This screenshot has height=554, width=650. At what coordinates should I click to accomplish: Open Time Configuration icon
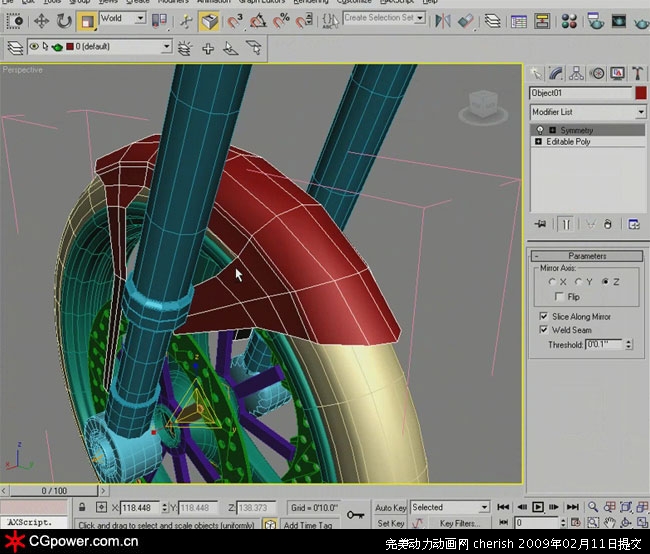tap(575, 522)
